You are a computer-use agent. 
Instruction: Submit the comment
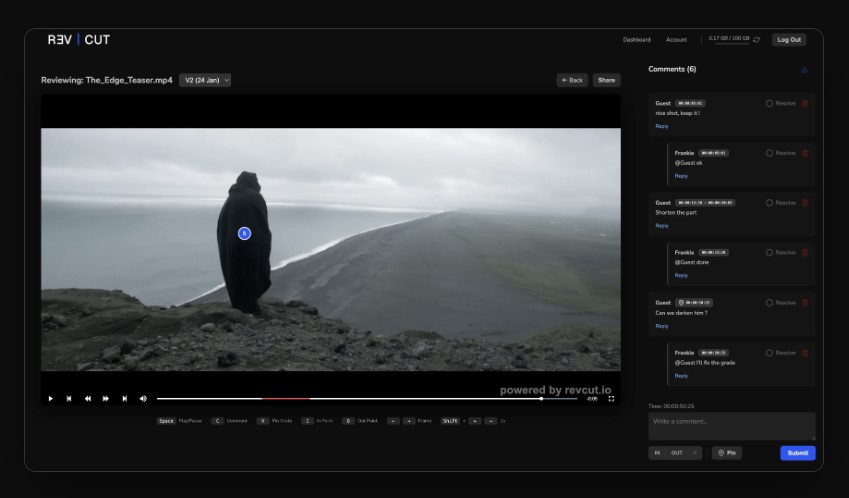pyautogui.click(x=798, y=453)
